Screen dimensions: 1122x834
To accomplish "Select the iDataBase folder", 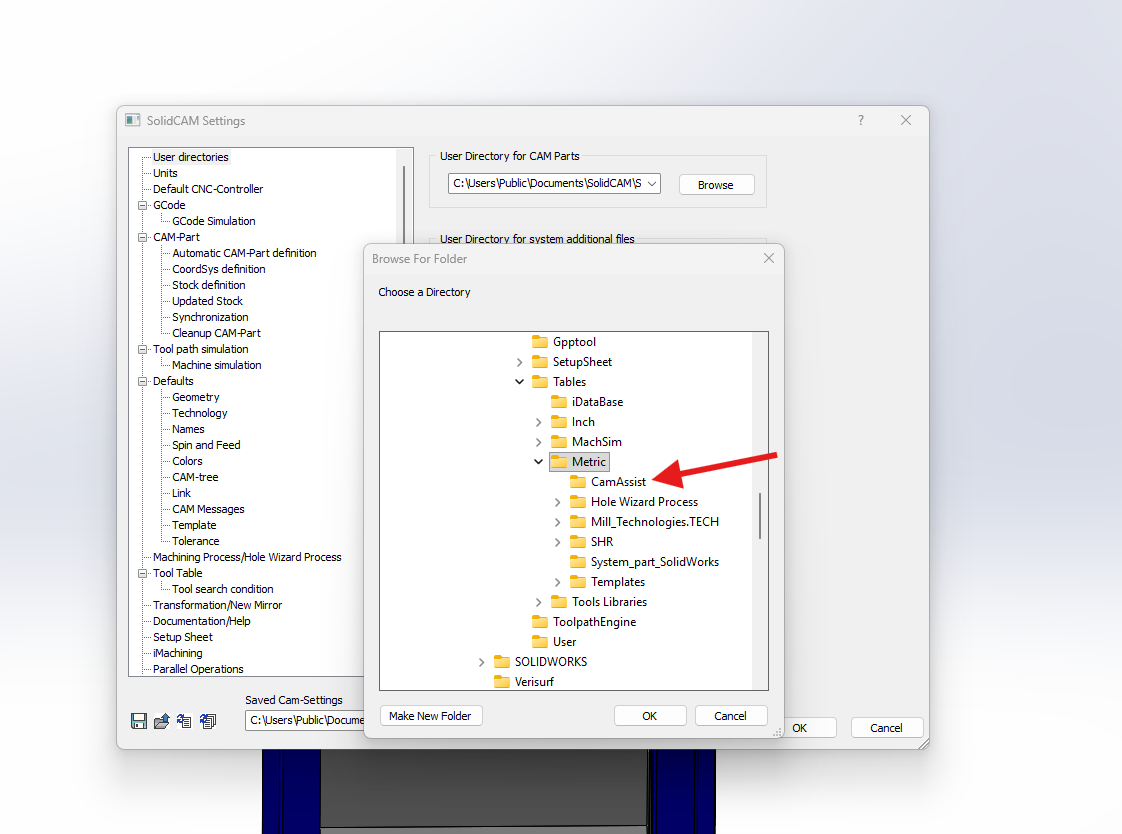I will (x=597, y=402).
